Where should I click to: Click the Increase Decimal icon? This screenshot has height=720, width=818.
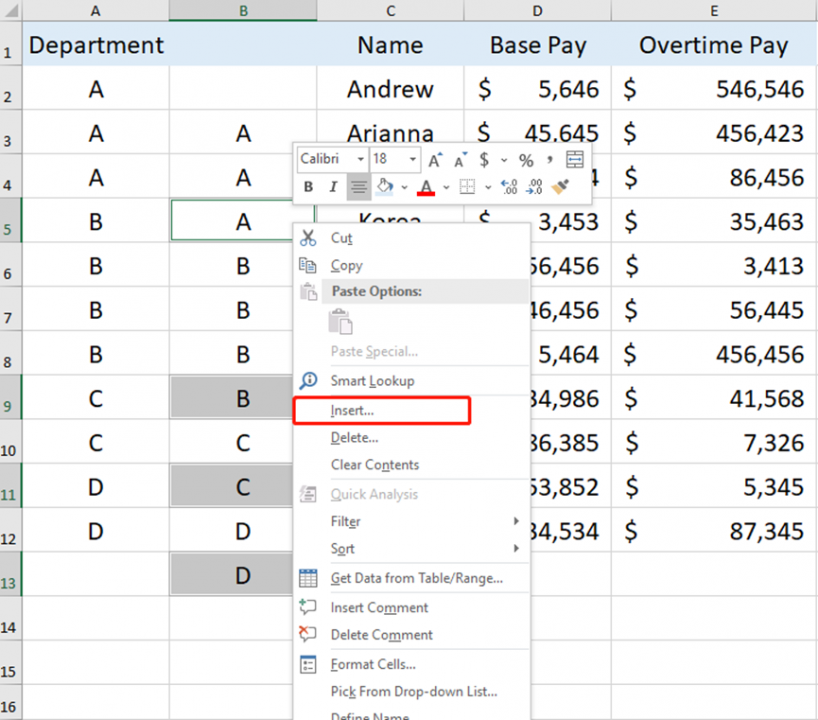pos(509,187)
